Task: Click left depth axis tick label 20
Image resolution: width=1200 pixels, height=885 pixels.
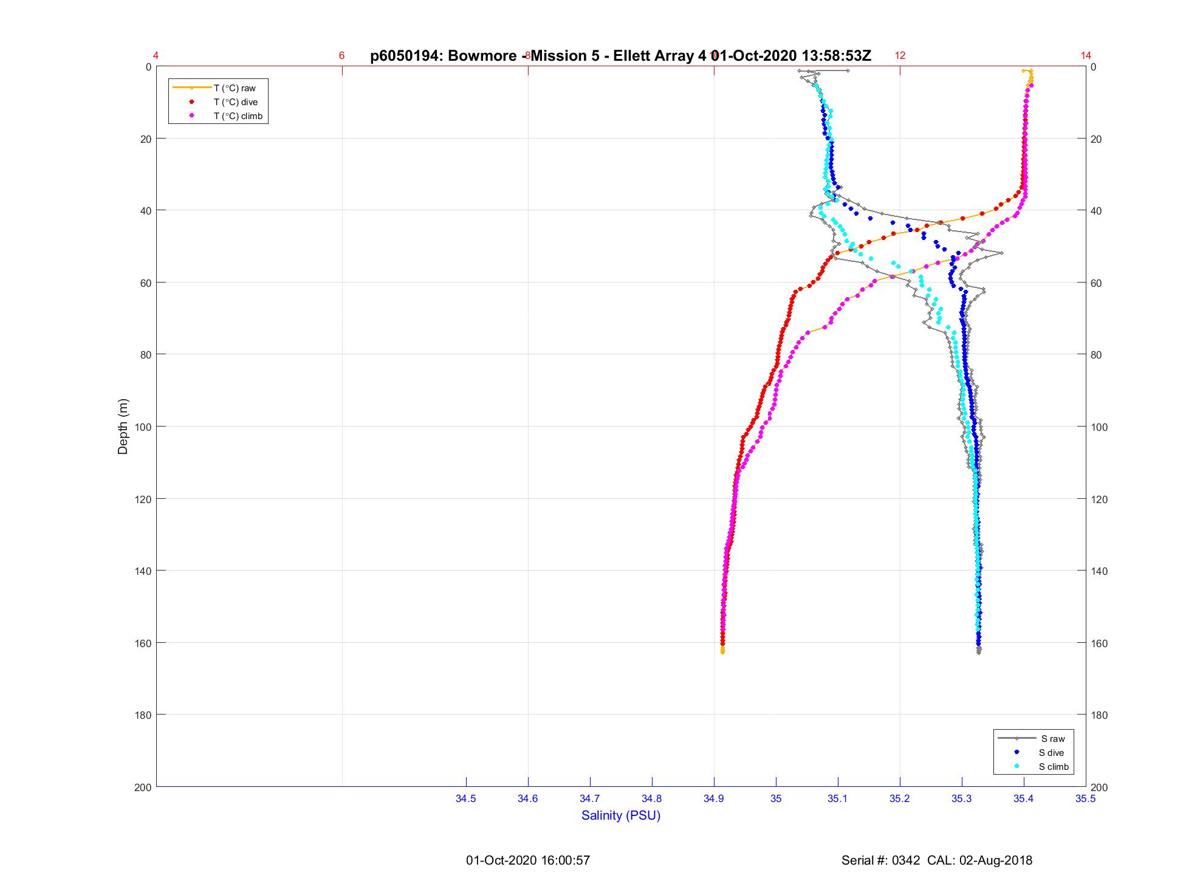Action: 145,139
